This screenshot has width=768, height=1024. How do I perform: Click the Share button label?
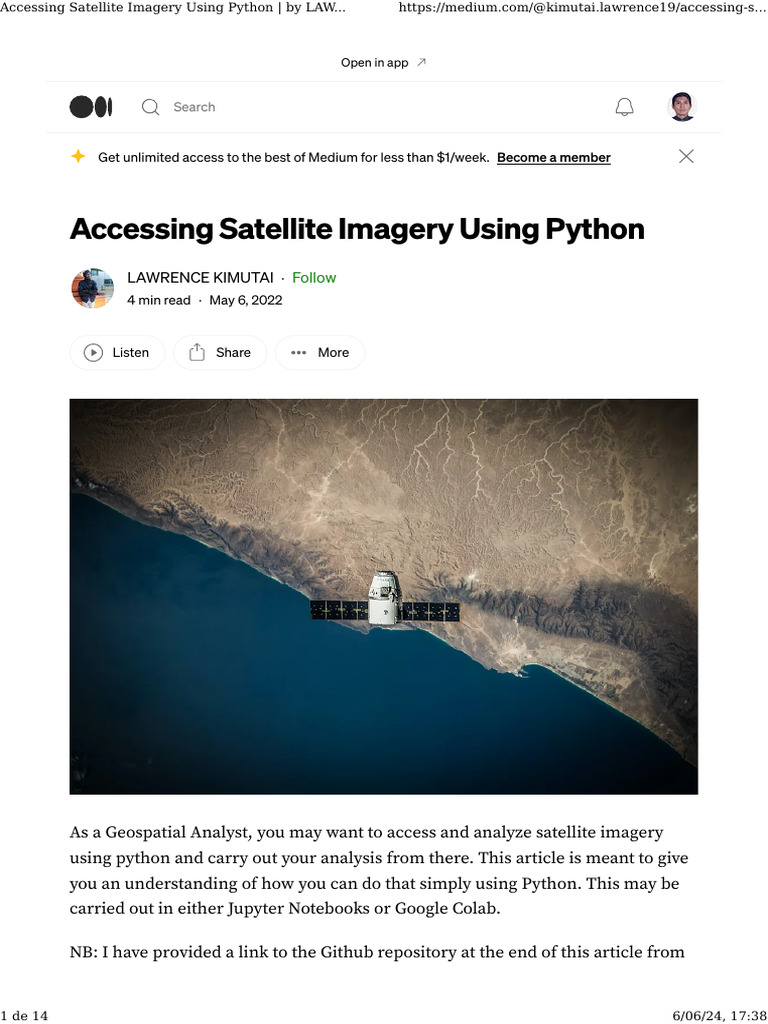(x=233, y=353)
